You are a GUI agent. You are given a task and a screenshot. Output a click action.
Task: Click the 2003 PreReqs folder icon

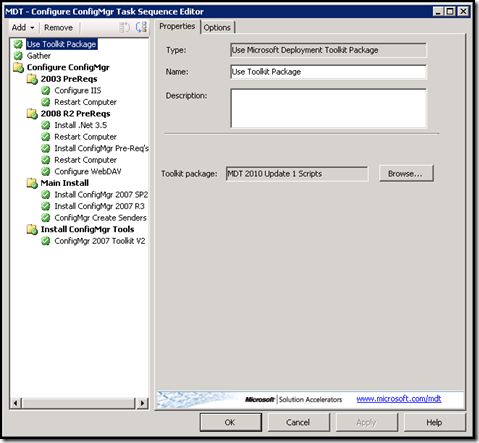click(32, 79)
